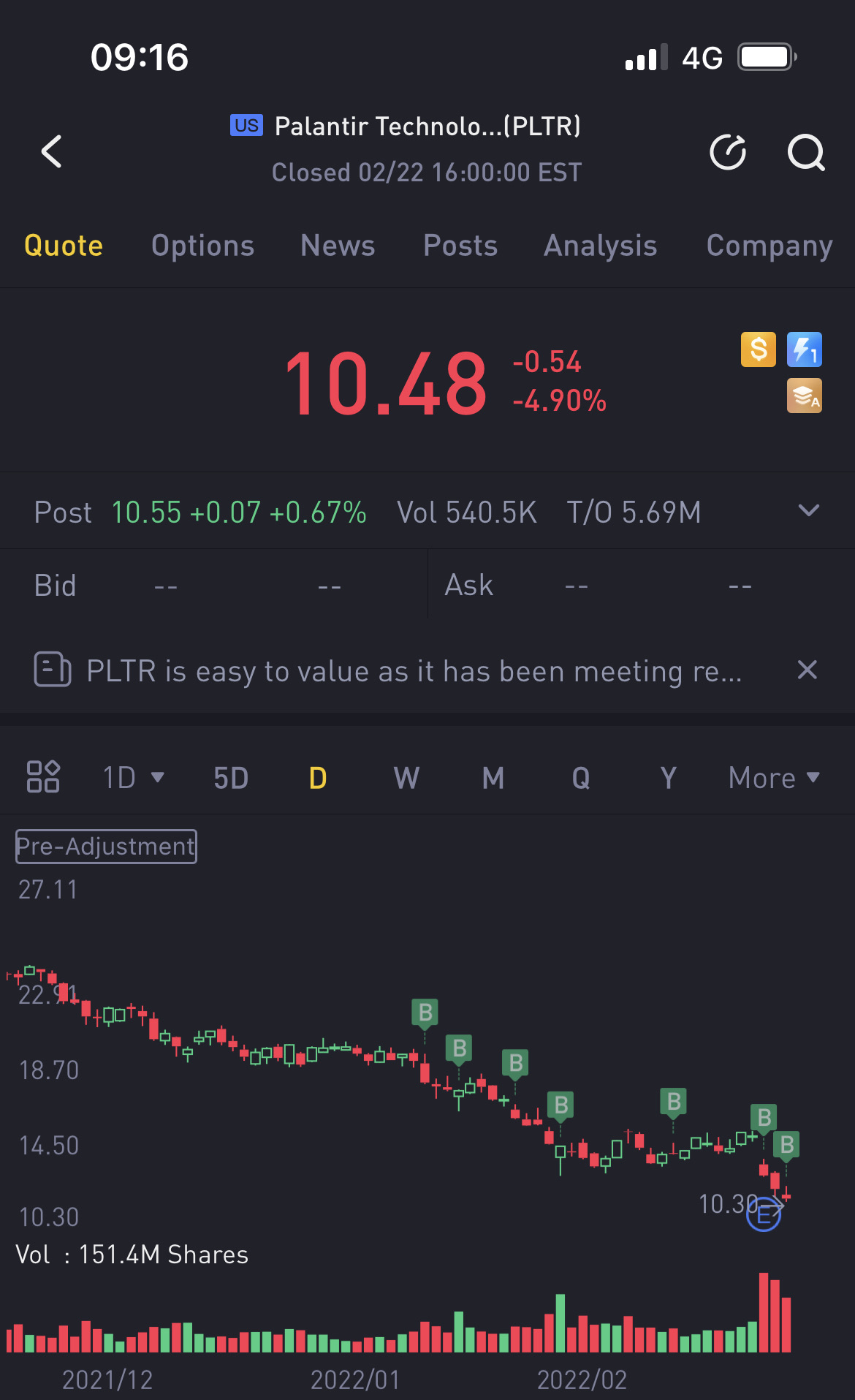Select the M monthly chart period
The width and height of the screenshot is (855, 1400).
tap(493, 778)
